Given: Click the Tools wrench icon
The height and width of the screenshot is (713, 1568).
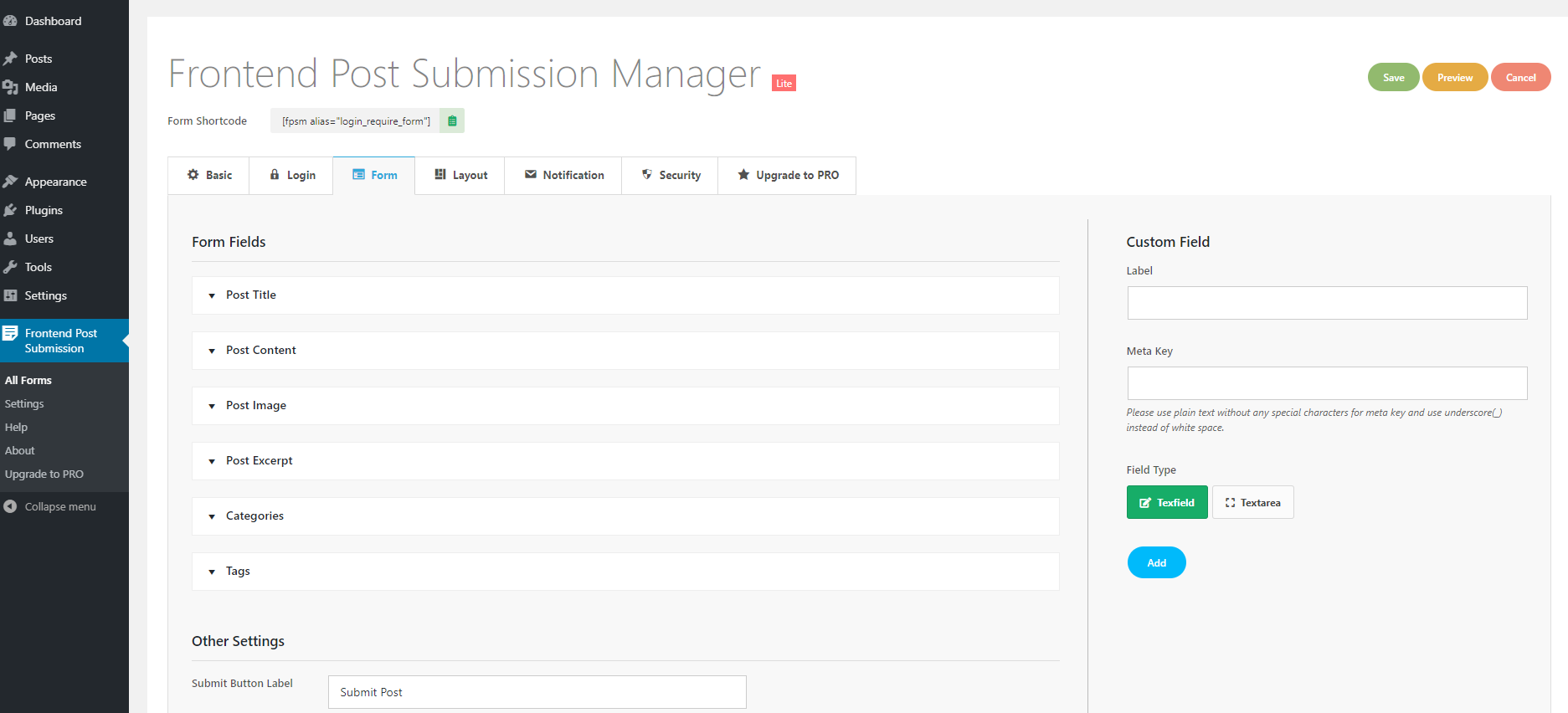Looking at the screenshot, I should click(x=10, y=267).
